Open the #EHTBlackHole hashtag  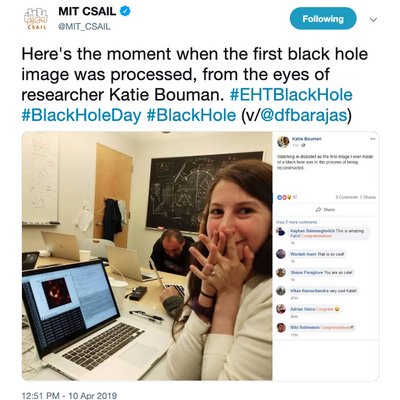pyautogui.click(x=291, y=95)
